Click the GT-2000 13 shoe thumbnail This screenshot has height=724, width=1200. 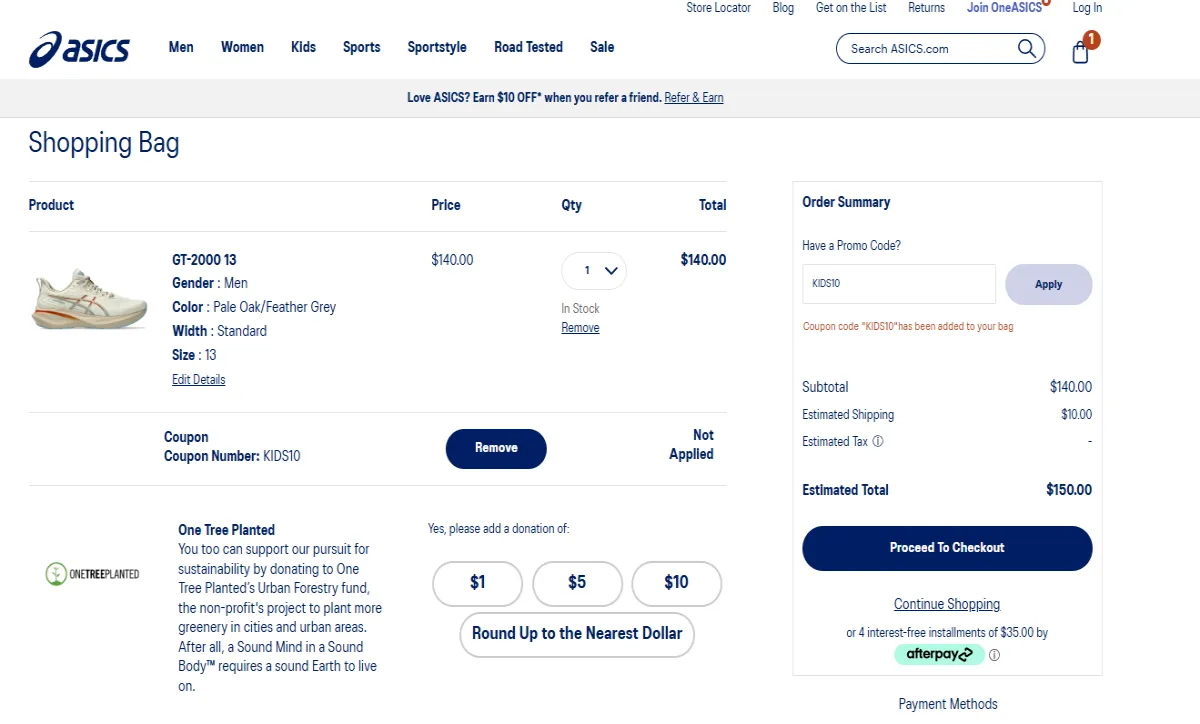click(x=88, y=297)
